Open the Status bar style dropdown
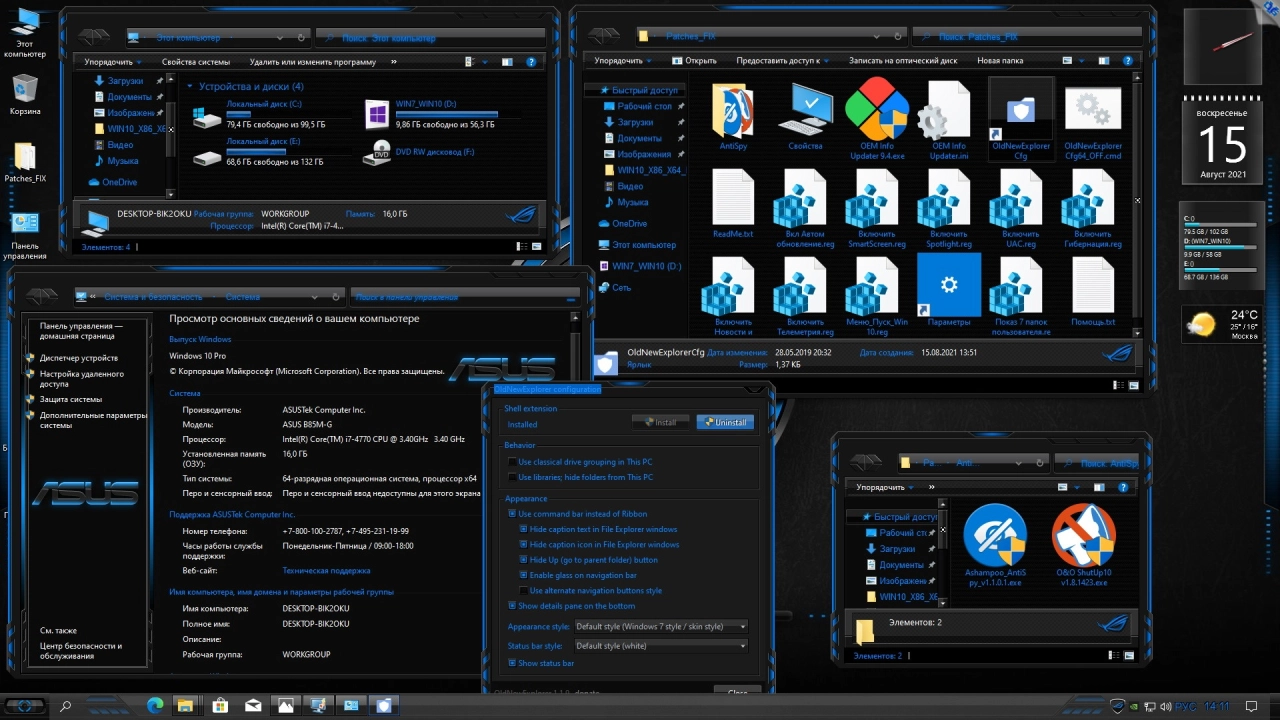This screenshot has width=1280, height=720. point(661,646)
